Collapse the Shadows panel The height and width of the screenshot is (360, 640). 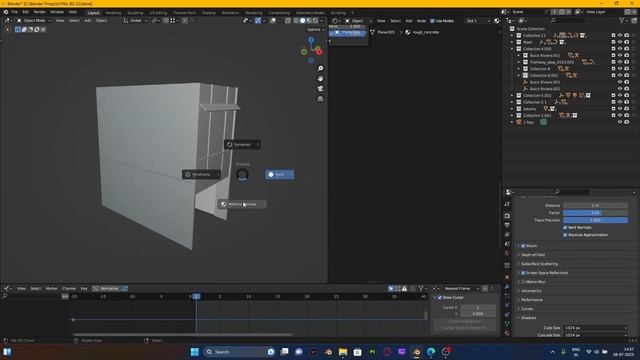pos(529,318)
